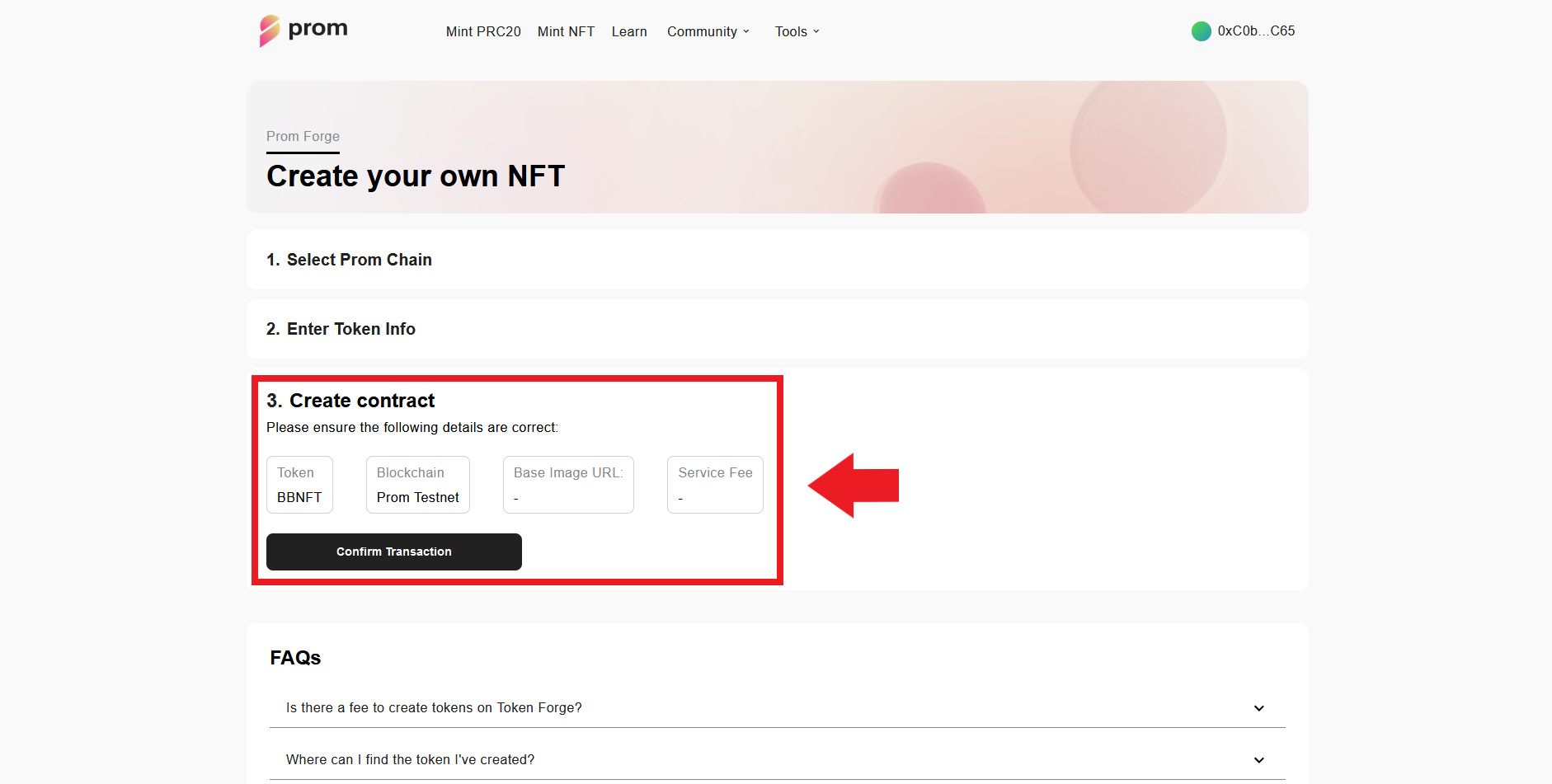Click the Service Fee detail box

click(x=715, y=485)
